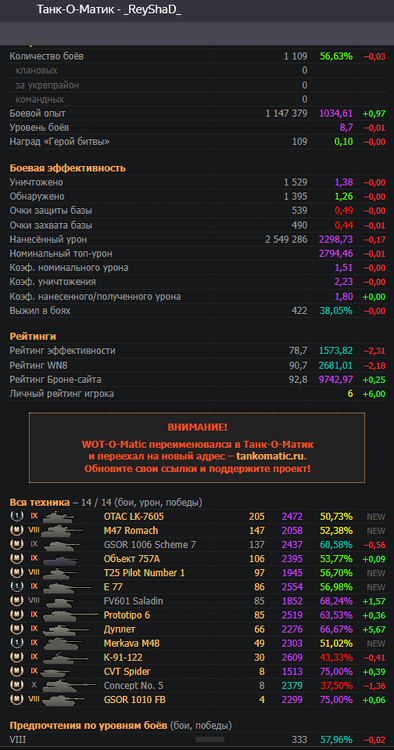The image size is (394, 750).
Task: Click the Личный рейтинг игрока row label
Action: (x=62, y=394)
